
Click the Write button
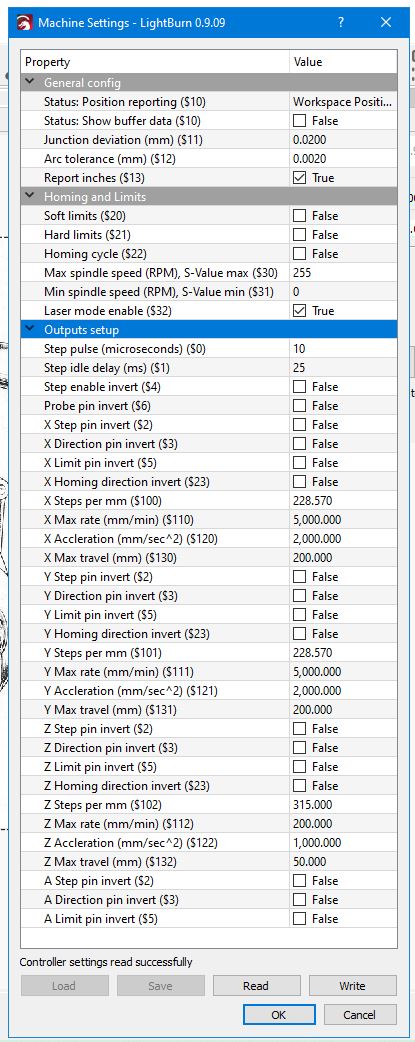[x=352, y=986]
